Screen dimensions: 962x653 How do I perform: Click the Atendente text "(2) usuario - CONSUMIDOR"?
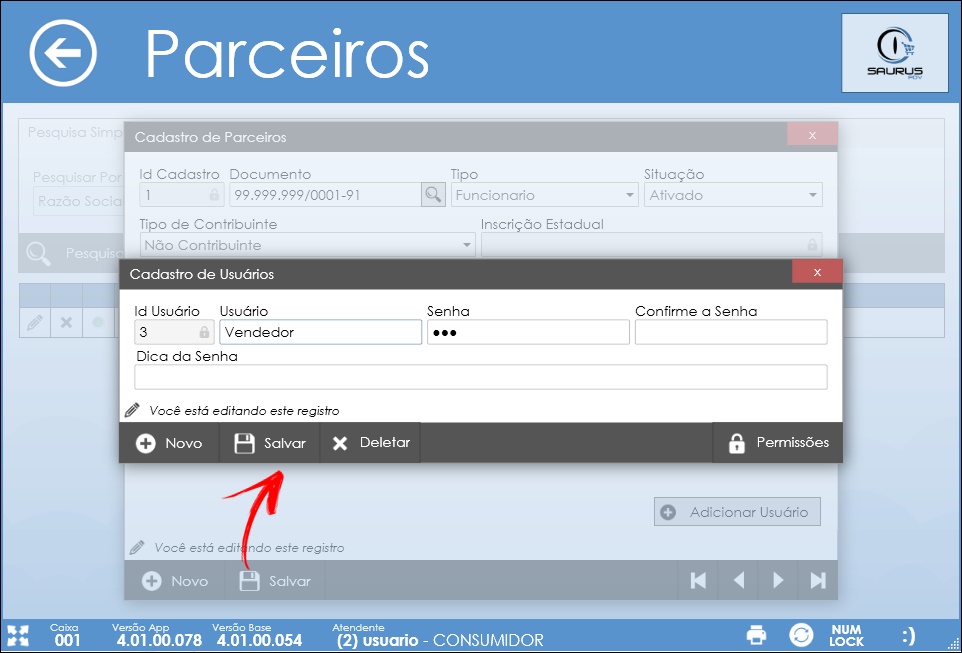(440, 641)
